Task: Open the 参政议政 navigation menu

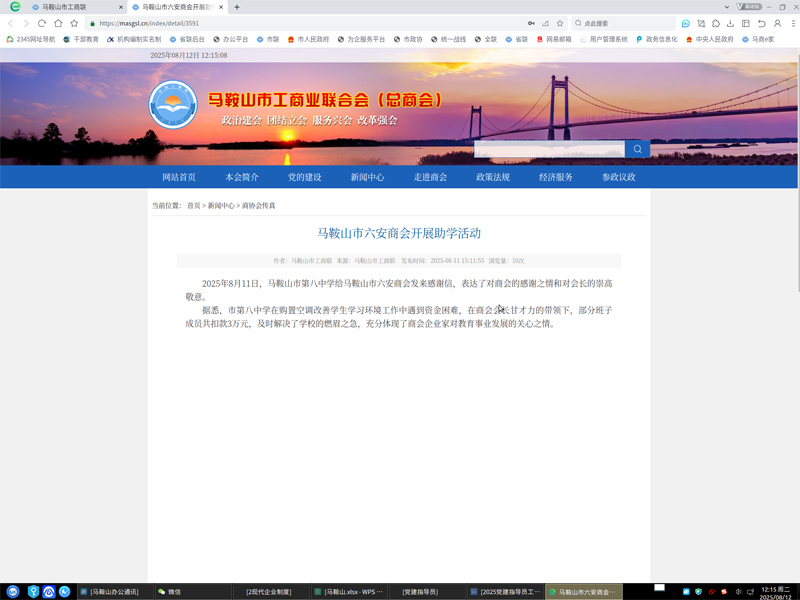Action: (619, 177)
